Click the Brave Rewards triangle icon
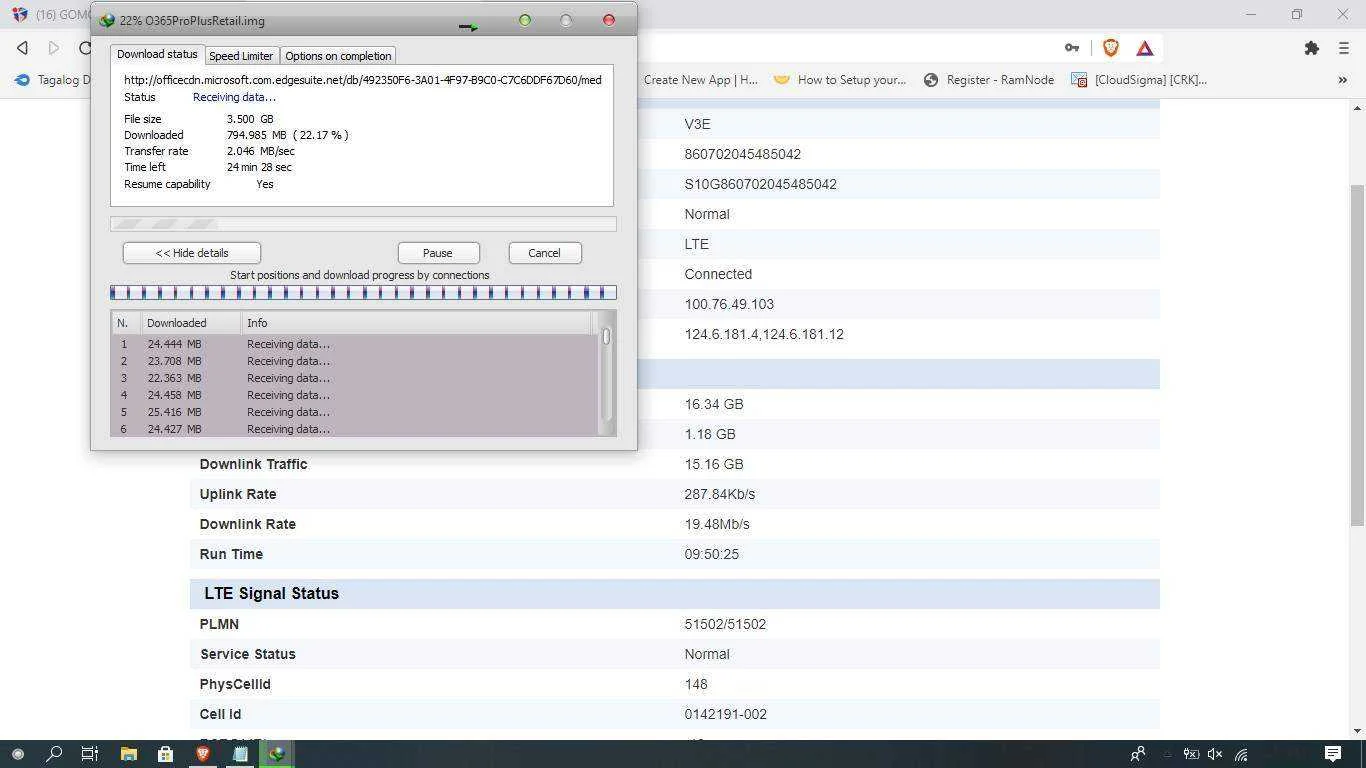This screenshot has height=768, width=1366. pos(1145,48)
